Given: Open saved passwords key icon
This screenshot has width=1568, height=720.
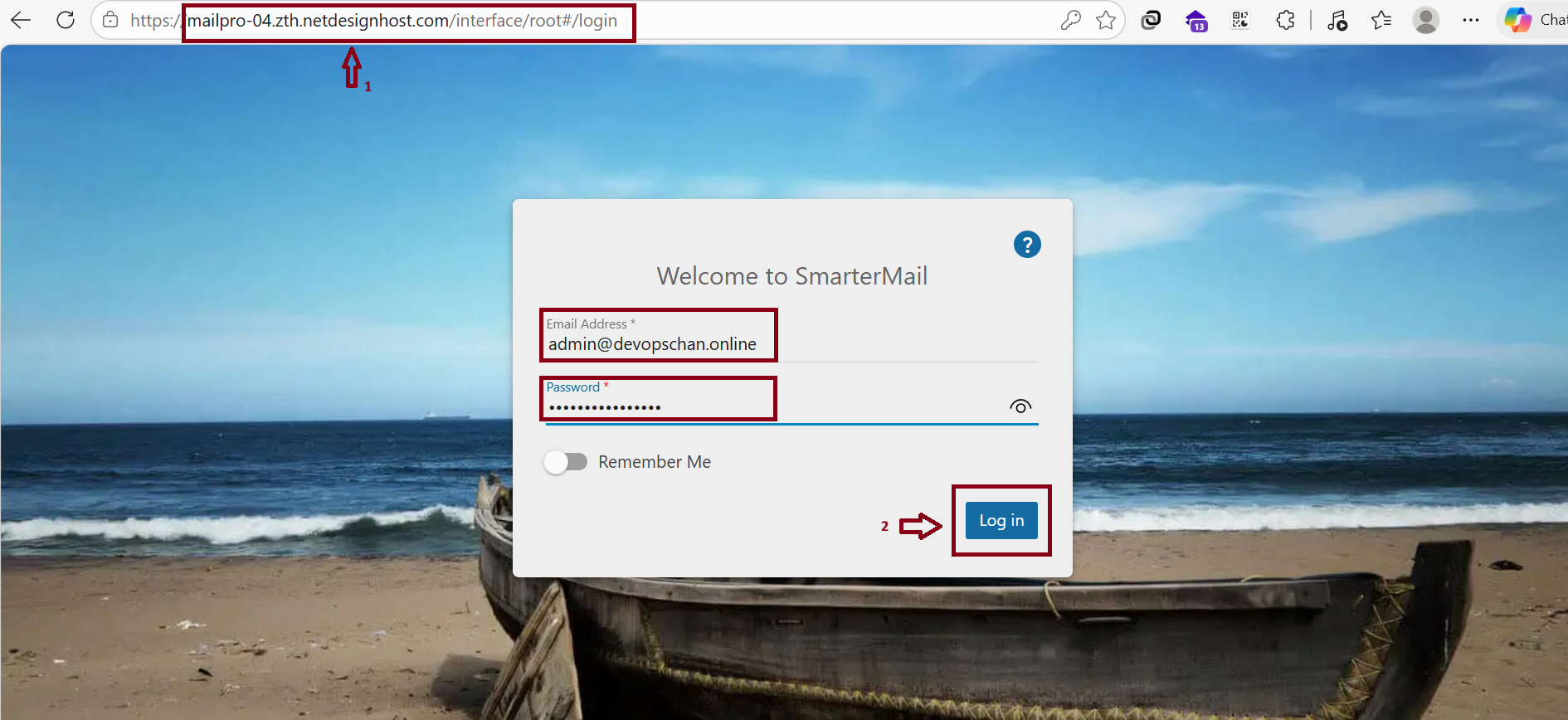Looking at the screenshot, I should tap(1071, 20).
